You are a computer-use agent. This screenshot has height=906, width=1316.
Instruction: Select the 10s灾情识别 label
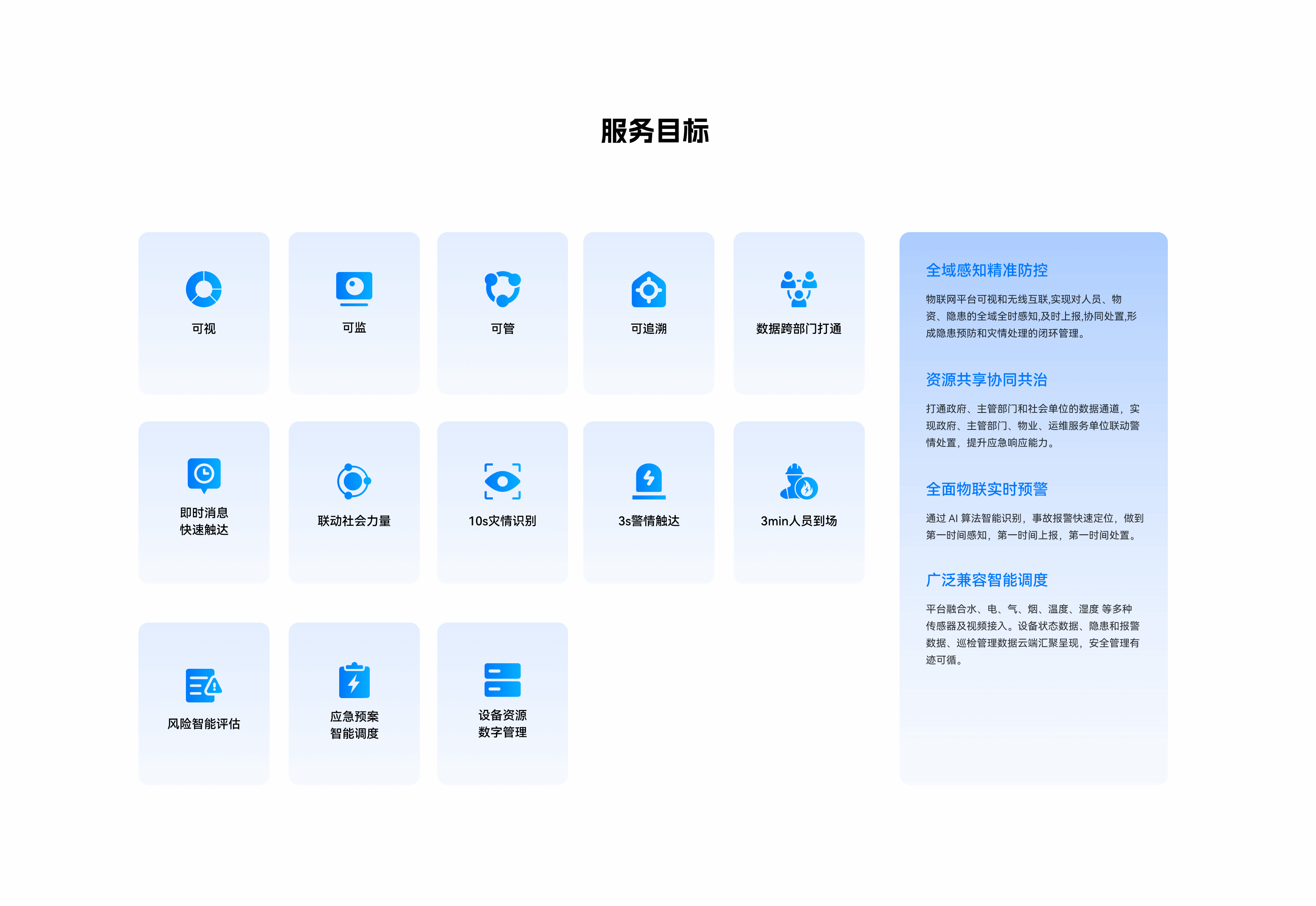[503, 521]
